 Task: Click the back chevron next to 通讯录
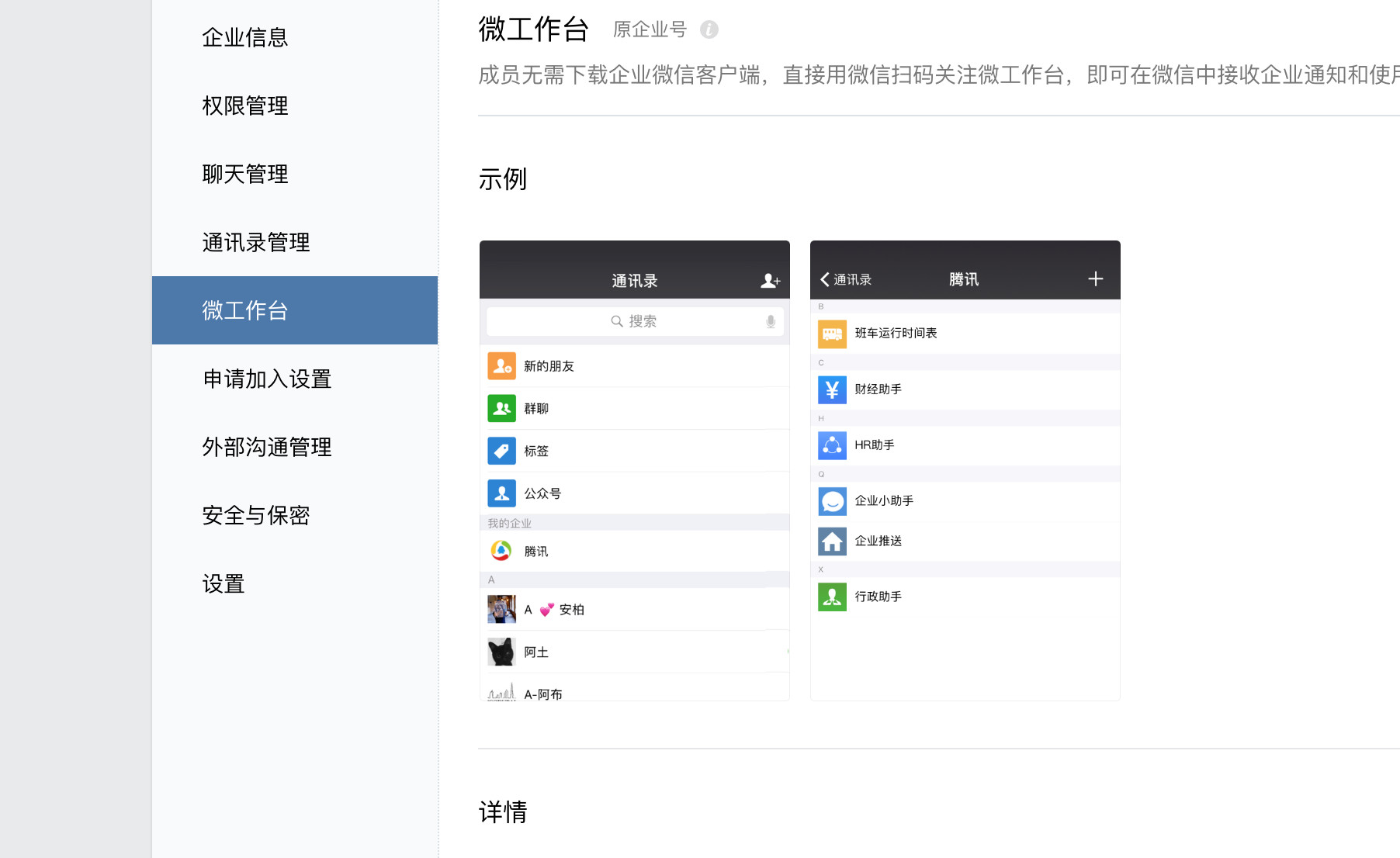824,279
